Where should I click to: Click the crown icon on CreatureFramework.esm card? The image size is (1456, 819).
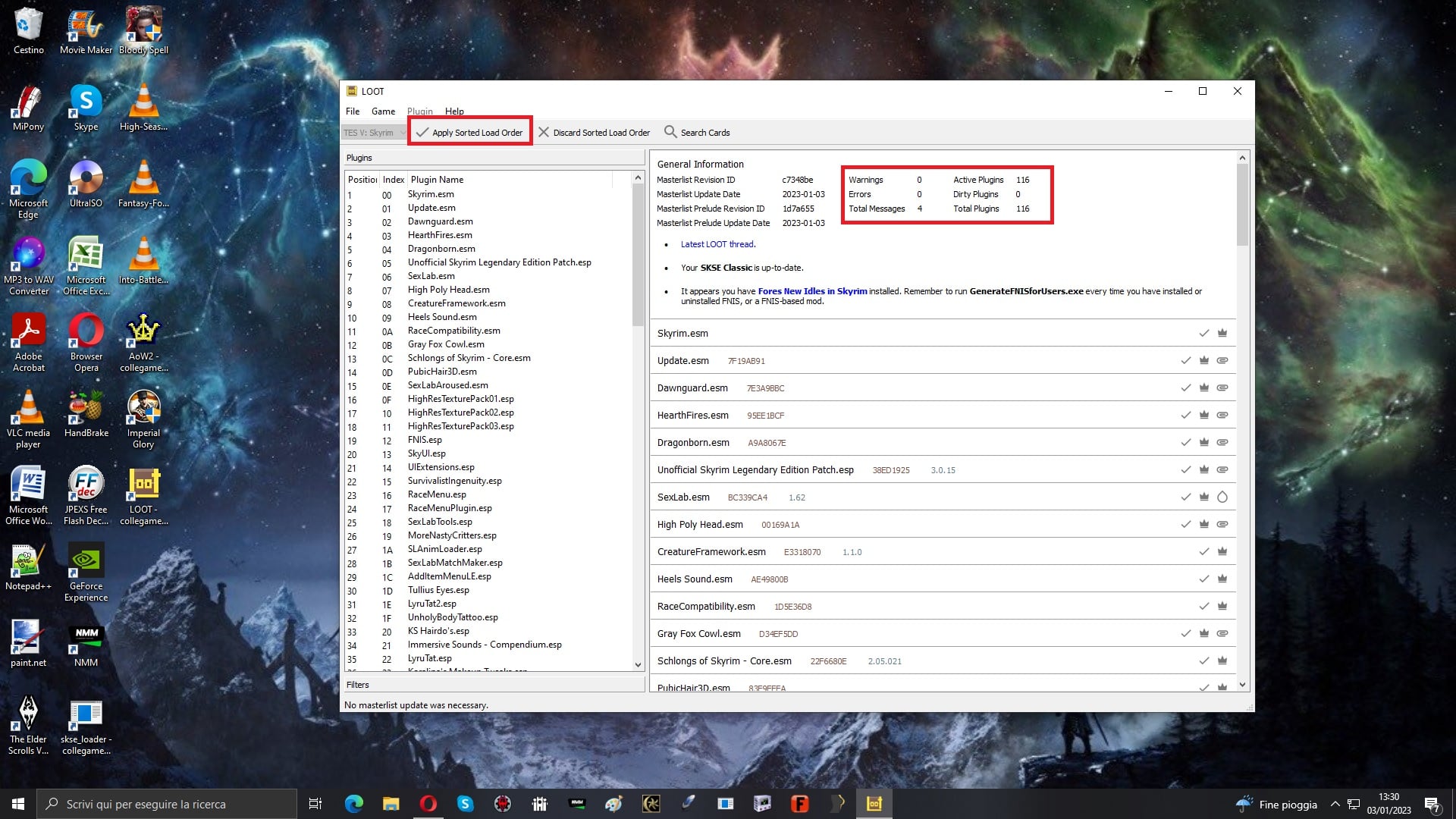(1222, 551)
